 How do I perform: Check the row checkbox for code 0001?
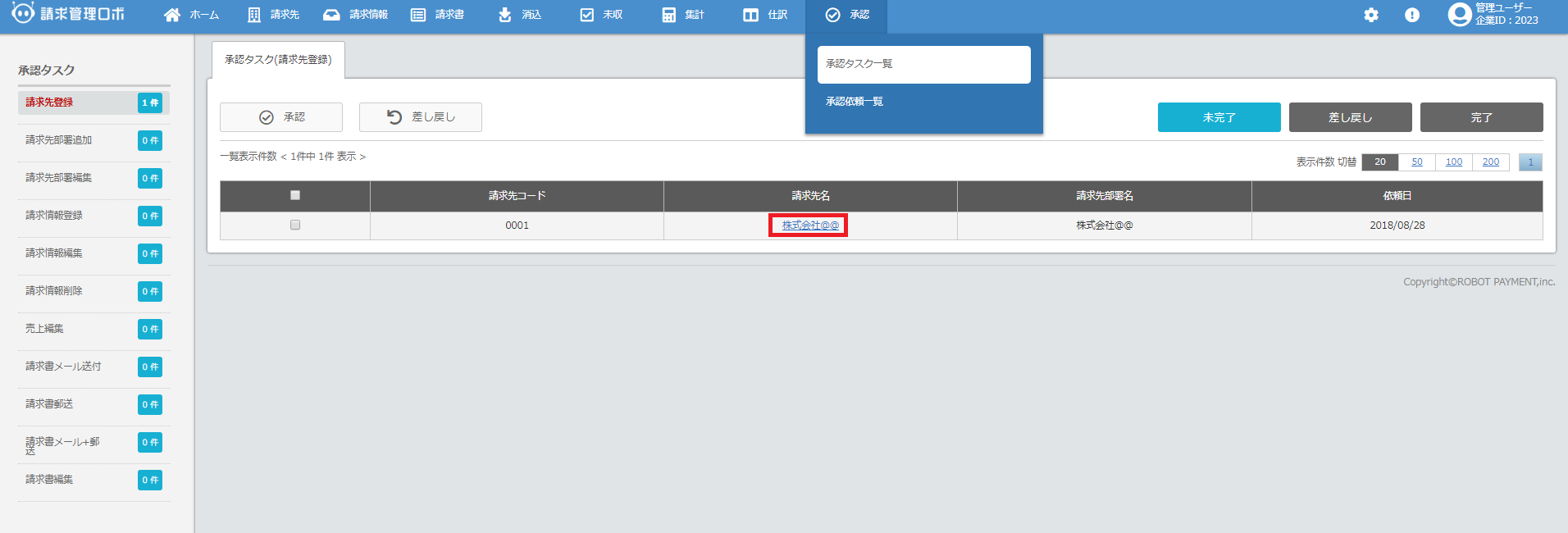[295, 225]
